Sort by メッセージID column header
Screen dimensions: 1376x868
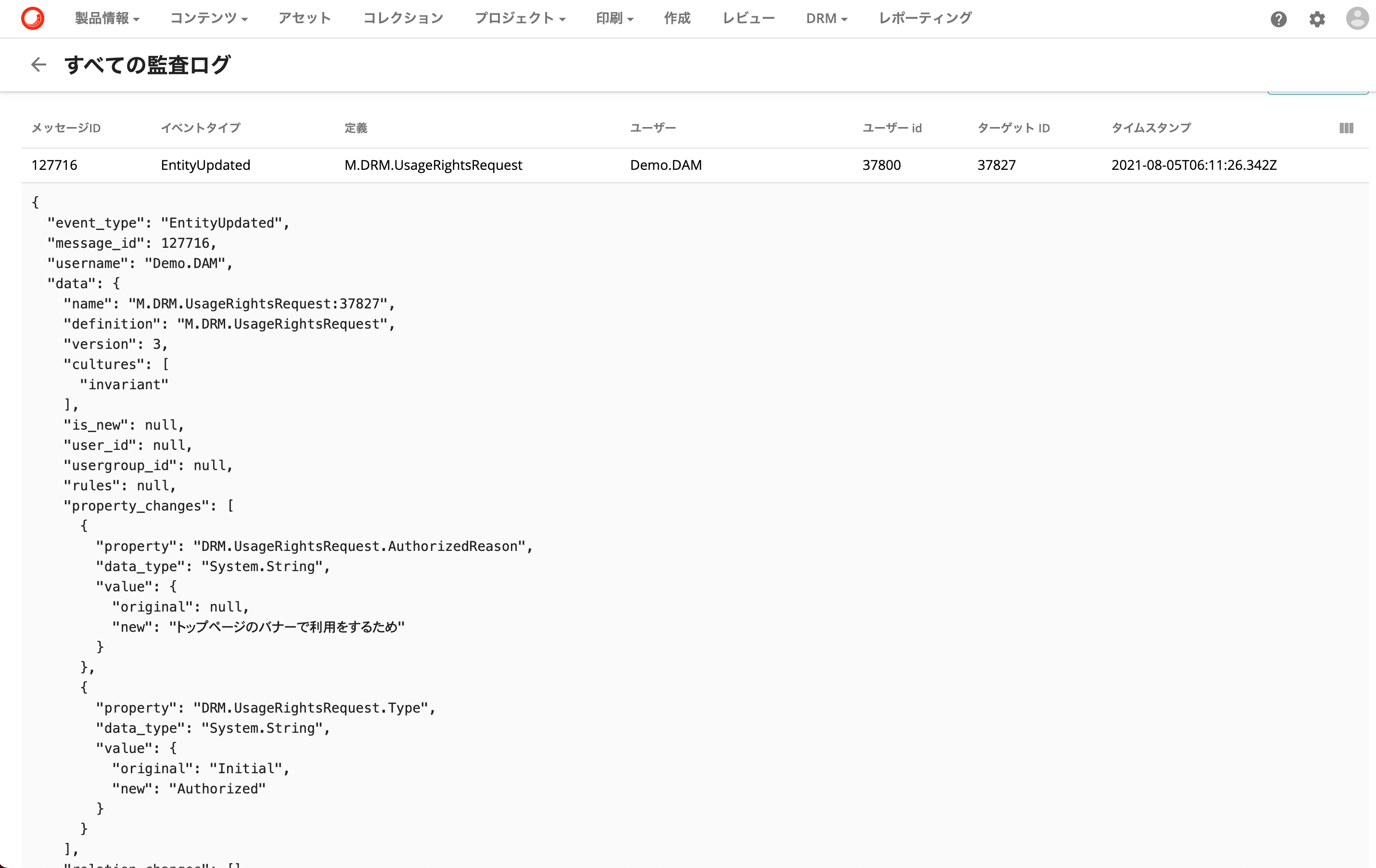pyautogui.click(x=66, y=128)
